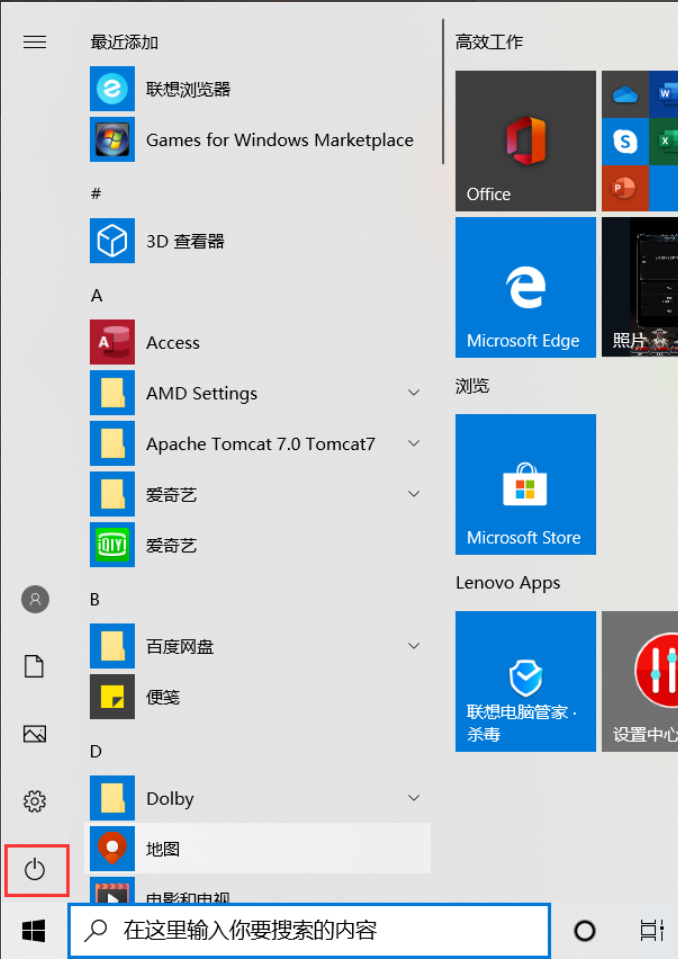Click the Lenovo Apps group title

507,583
